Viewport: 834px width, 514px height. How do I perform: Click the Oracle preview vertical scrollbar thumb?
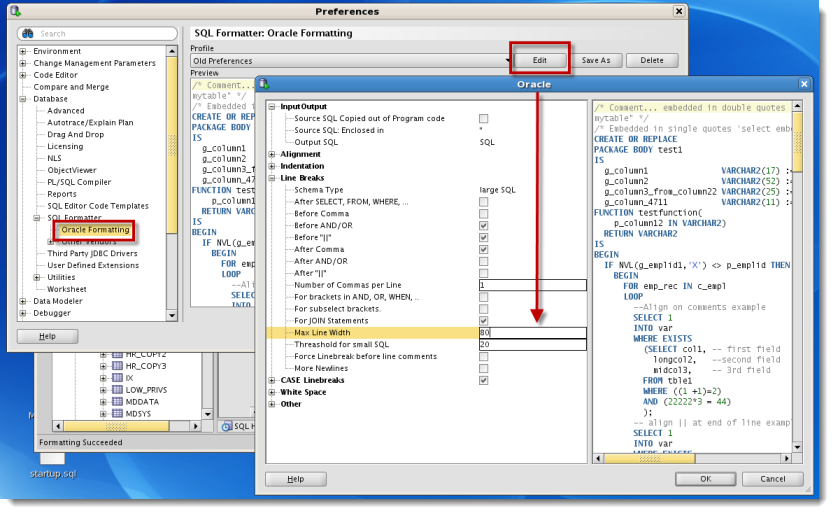pyautogui.click(x=797, y=142)
